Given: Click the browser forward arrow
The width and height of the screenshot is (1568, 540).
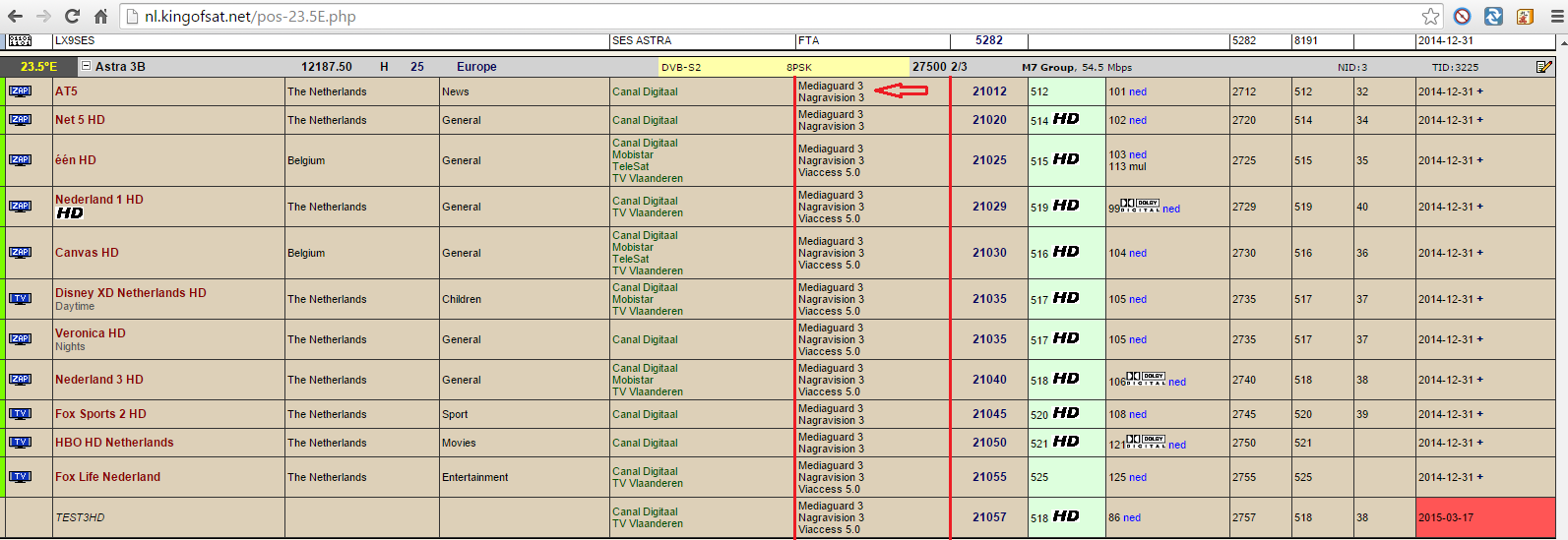Looking at the screenshot, I should tap(43, 16).
